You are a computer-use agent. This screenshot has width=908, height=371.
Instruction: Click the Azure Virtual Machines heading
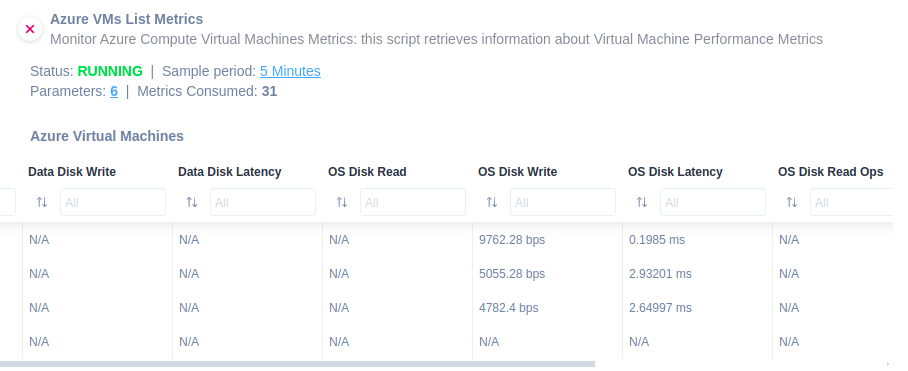(x=107, y=136)
